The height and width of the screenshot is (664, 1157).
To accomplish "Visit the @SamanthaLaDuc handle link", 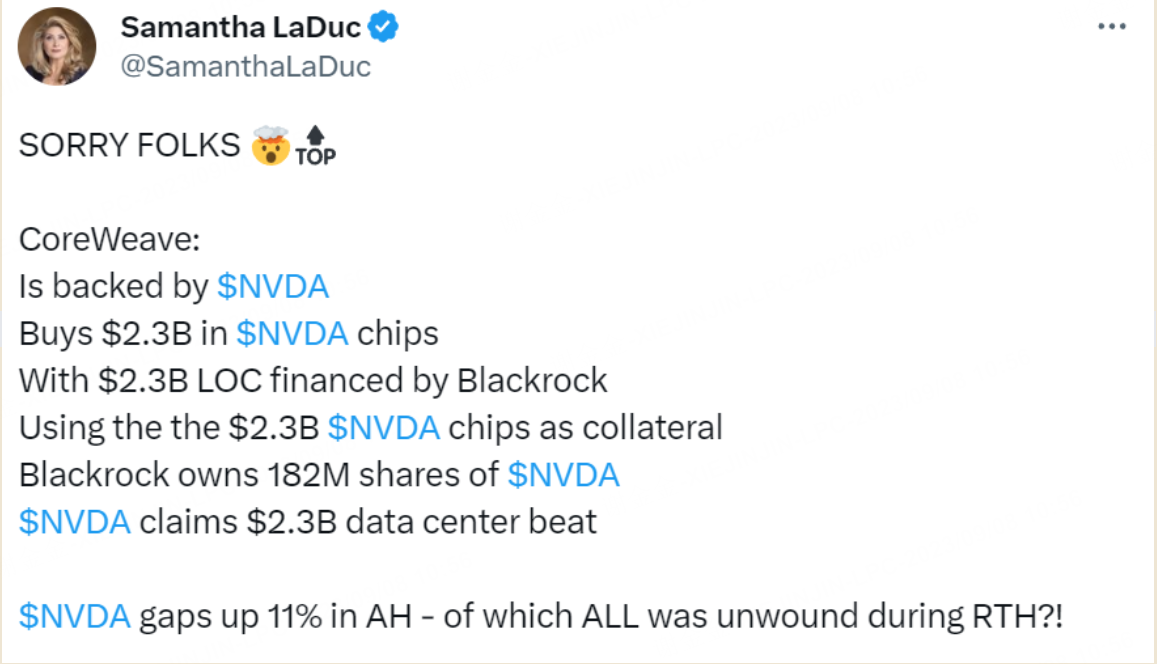I will click(246, 66).
